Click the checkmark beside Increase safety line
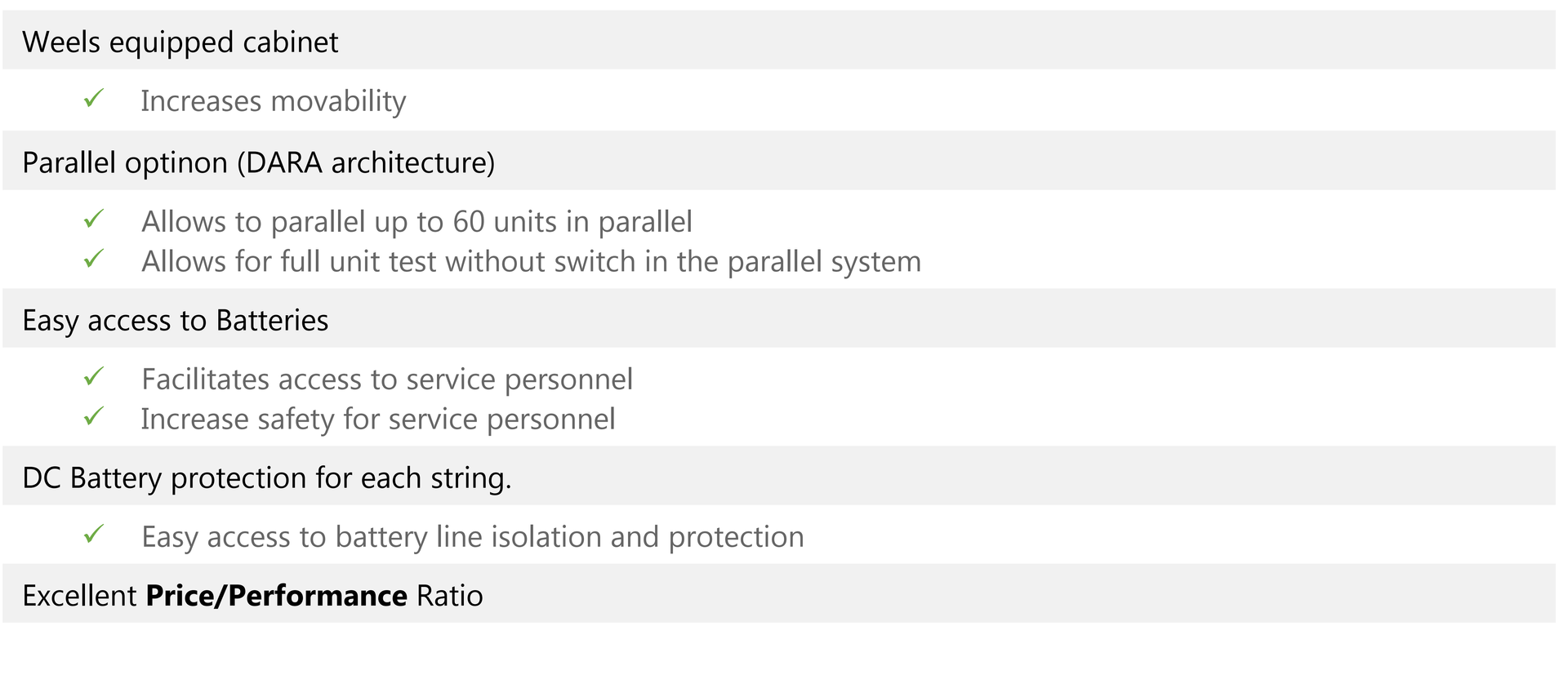1568x675 pixels. [94, 417]
